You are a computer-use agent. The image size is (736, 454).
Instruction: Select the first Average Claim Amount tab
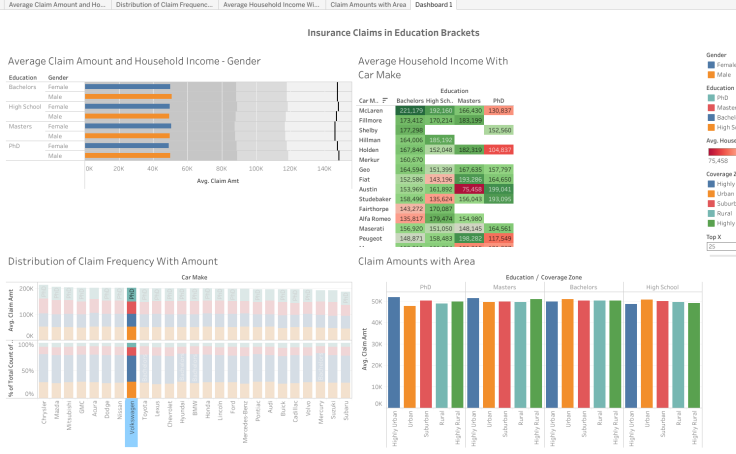point(55,5)
